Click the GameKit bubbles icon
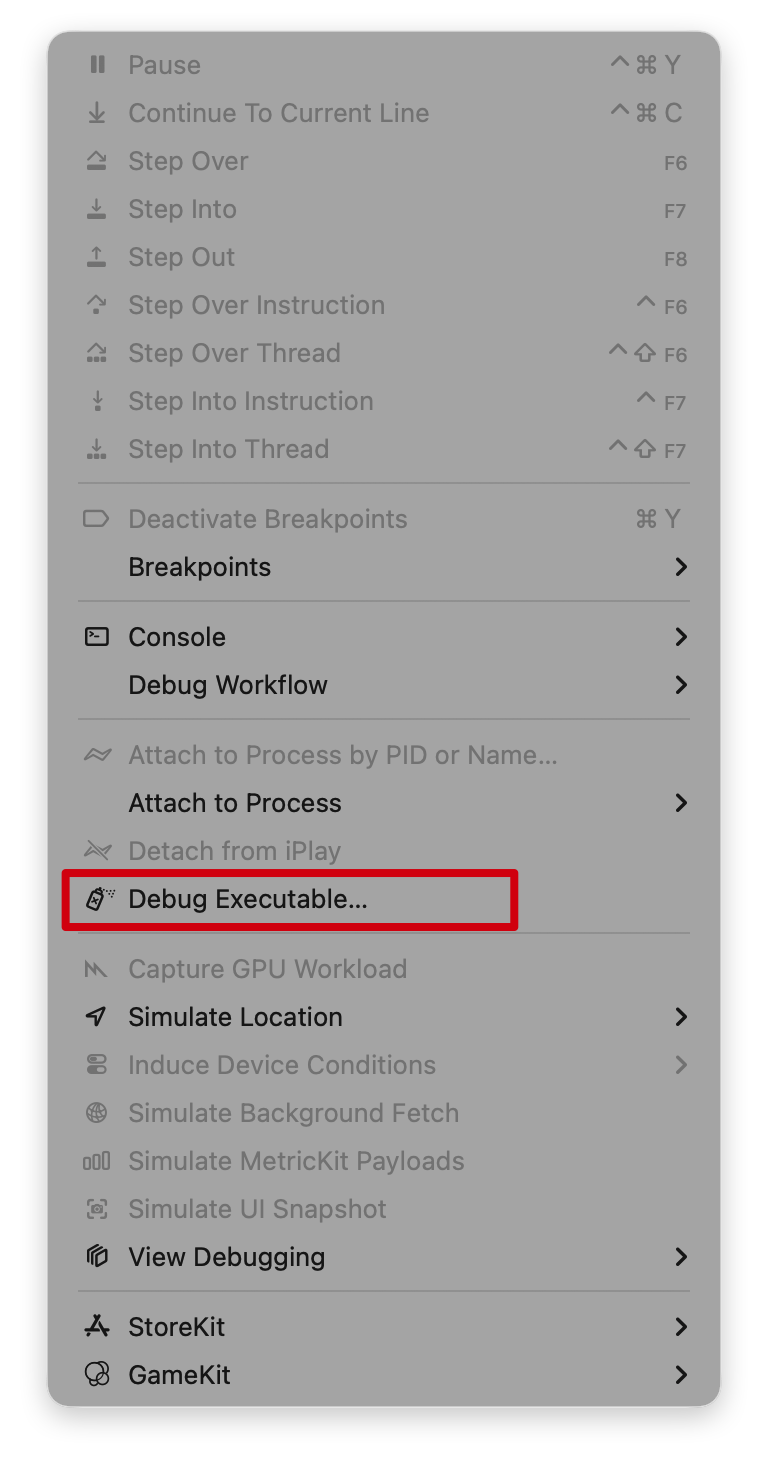The height and width of the screenshot is (1470, 768). click(97, 1375)
